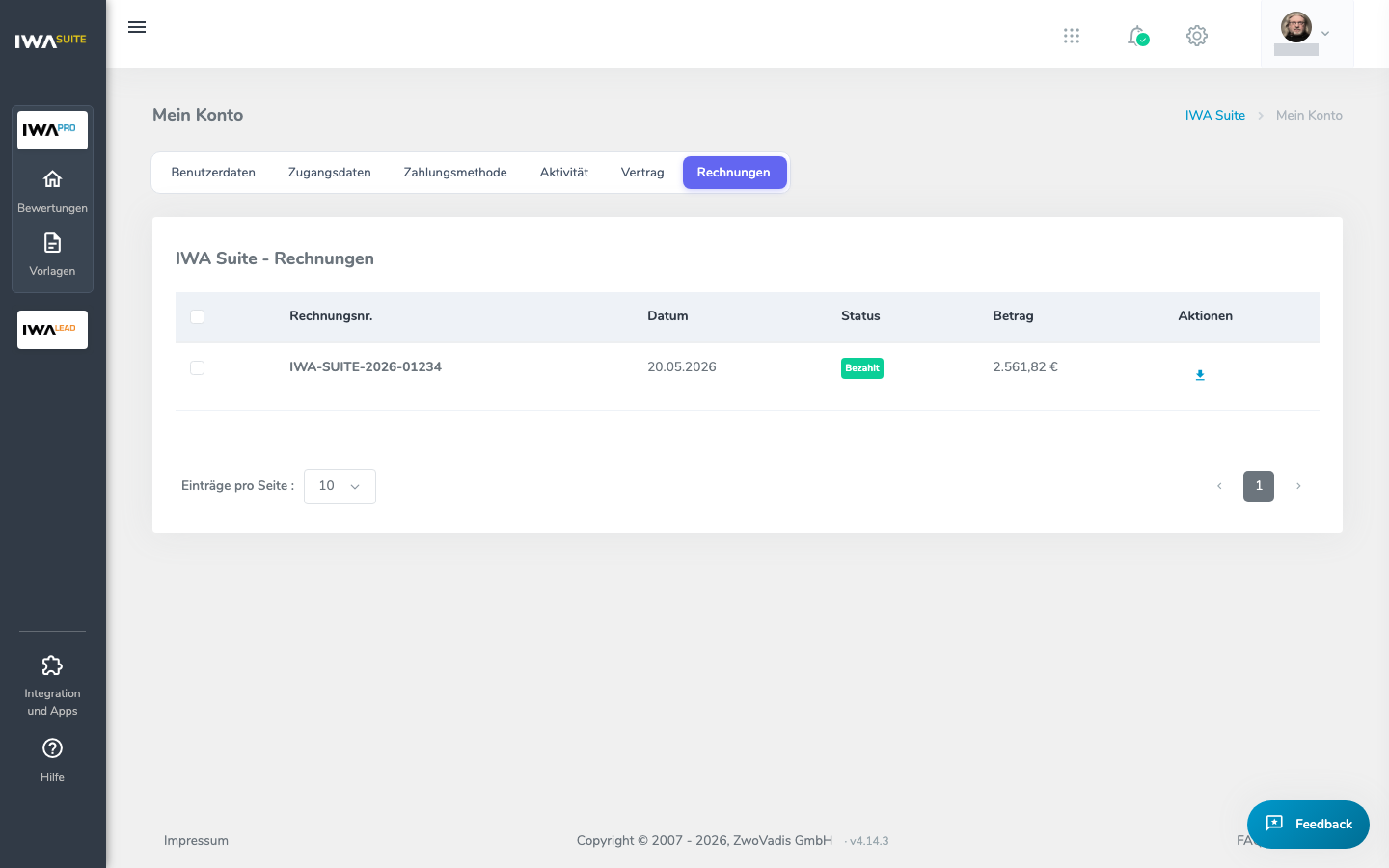Expand the user account chevron
The width and height of the screenshot is (1389, 868).
pyautogui.click(x=1325, y=34)
